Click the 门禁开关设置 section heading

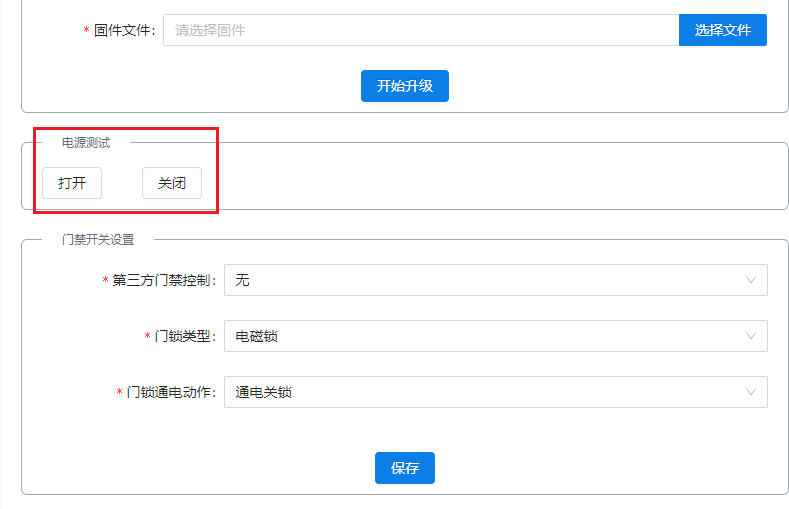tap(98, 240)
